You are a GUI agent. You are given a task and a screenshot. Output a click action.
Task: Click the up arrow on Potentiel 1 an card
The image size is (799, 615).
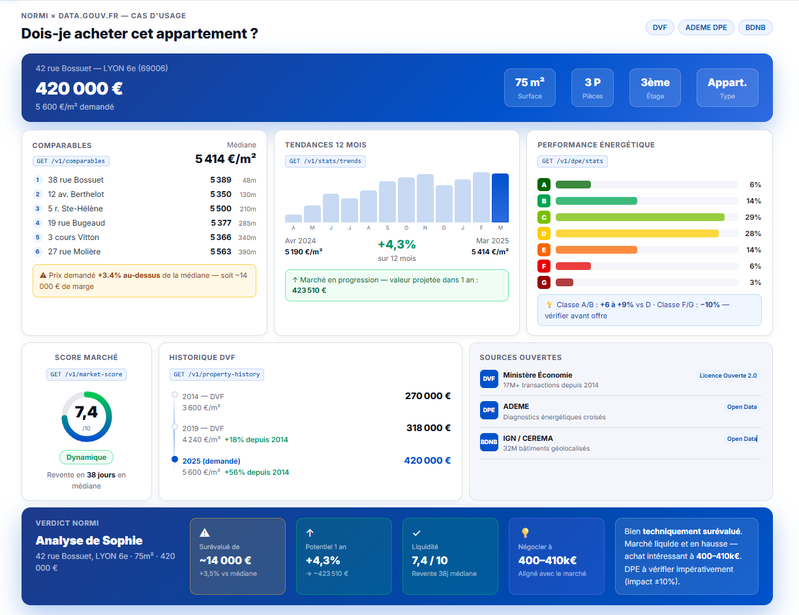pos(310,533)
